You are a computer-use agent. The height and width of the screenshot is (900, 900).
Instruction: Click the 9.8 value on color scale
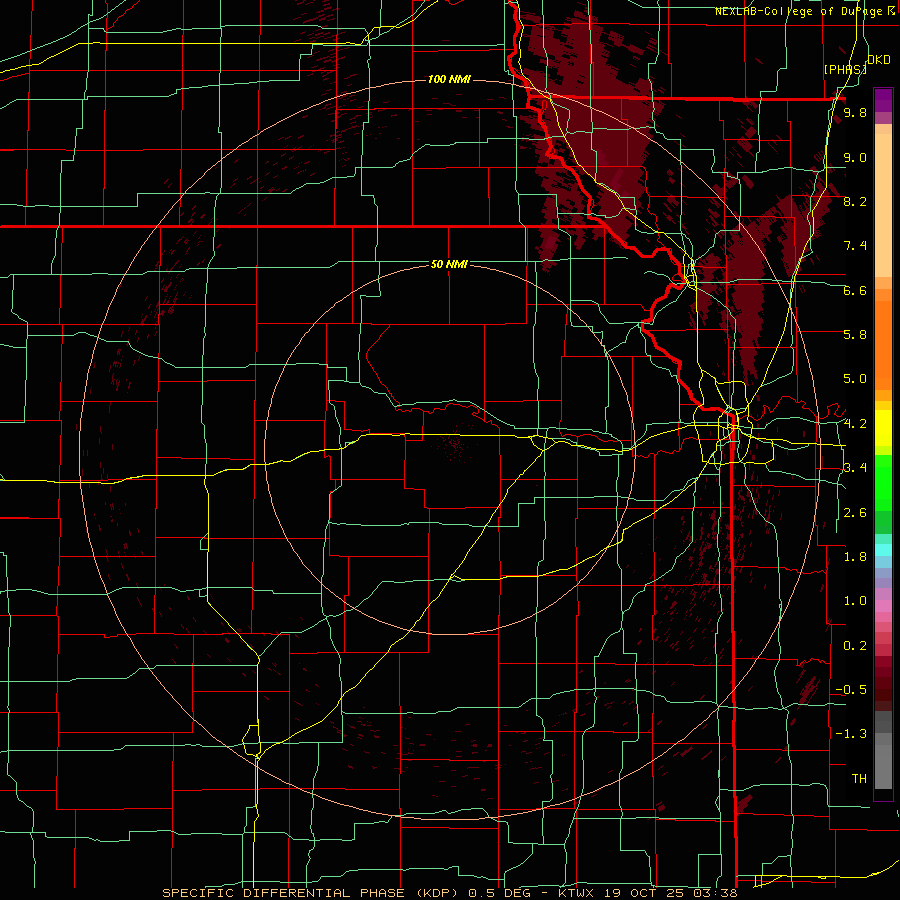click(855, 113)
